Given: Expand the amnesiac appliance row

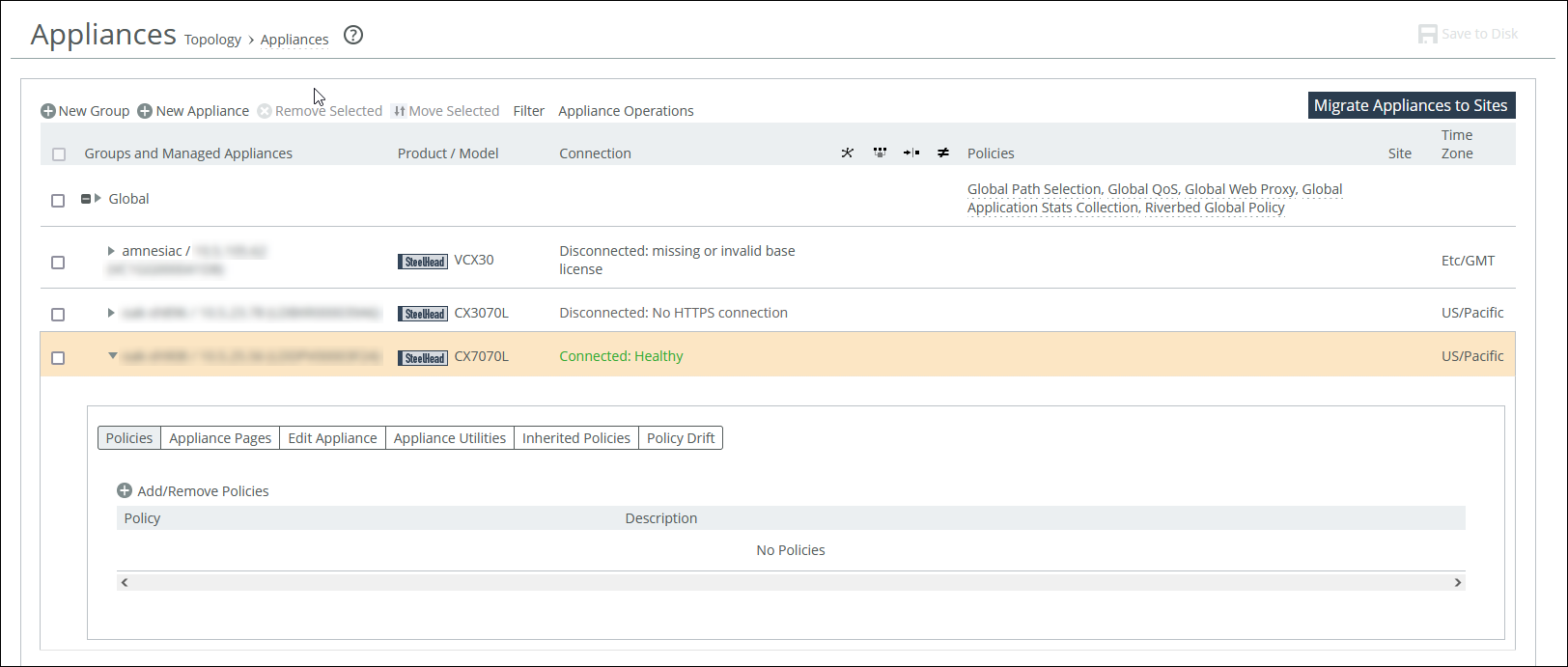Looking at the screenshot, I should [x=111, y=251].
